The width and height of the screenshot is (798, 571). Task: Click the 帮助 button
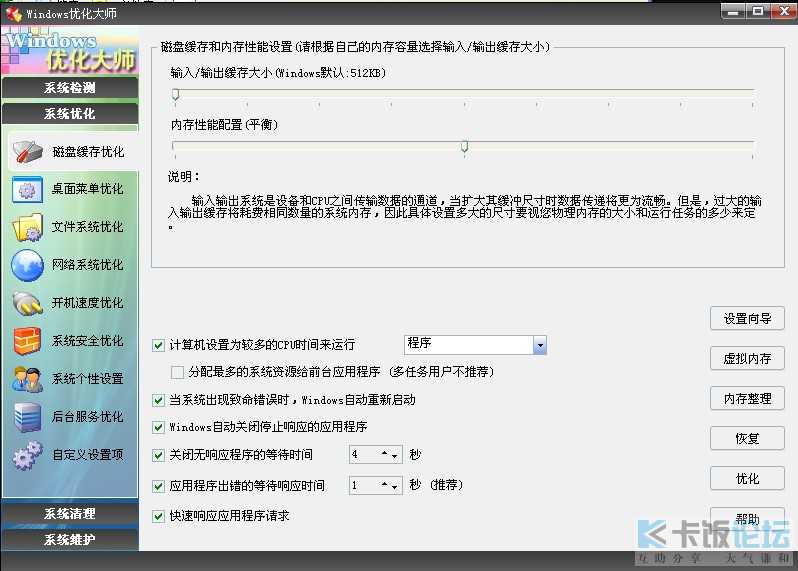coord(747,519)
